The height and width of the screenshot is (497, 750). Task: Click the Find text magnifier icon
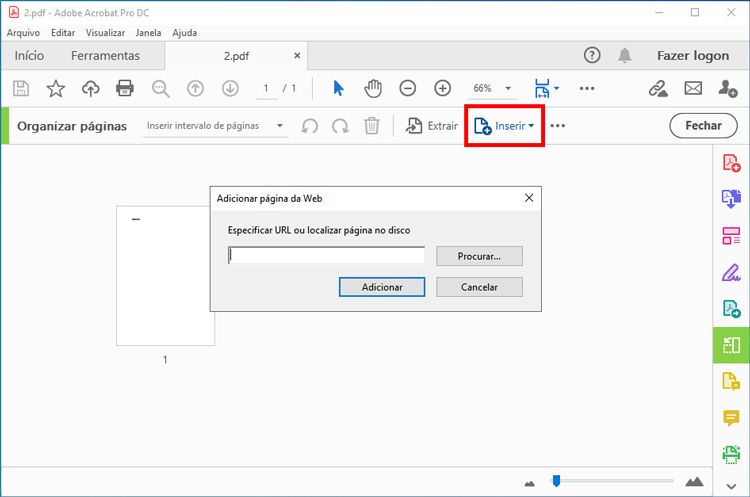161,88
